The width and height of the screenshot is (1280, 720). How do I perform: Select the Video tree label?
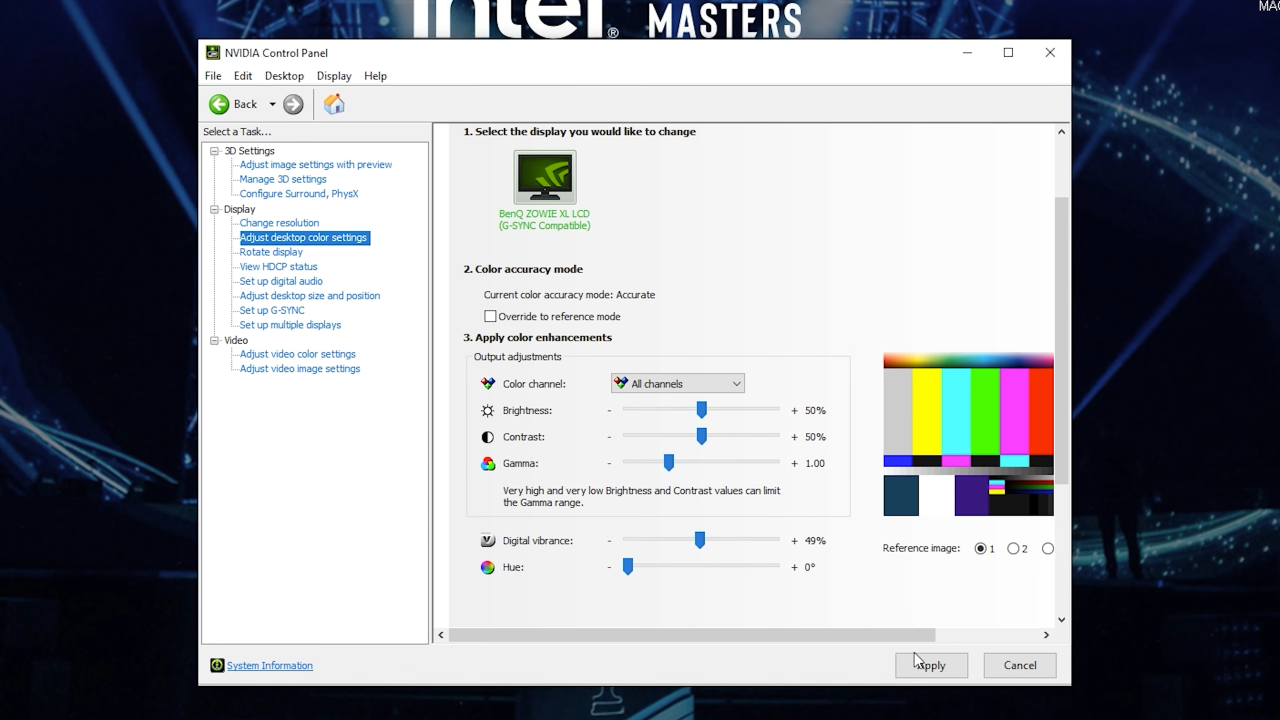point(236,341)
